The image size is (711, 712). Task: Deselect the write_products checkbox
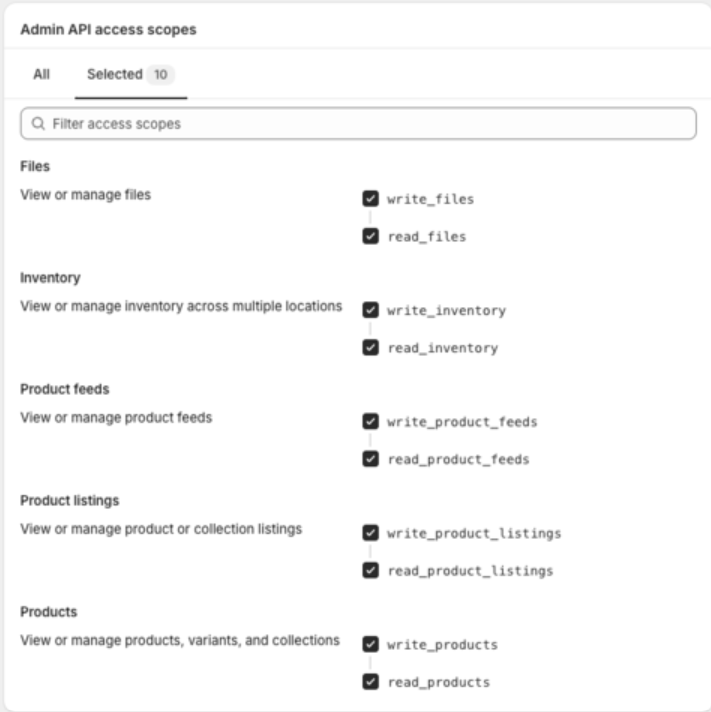coord(371,645)
